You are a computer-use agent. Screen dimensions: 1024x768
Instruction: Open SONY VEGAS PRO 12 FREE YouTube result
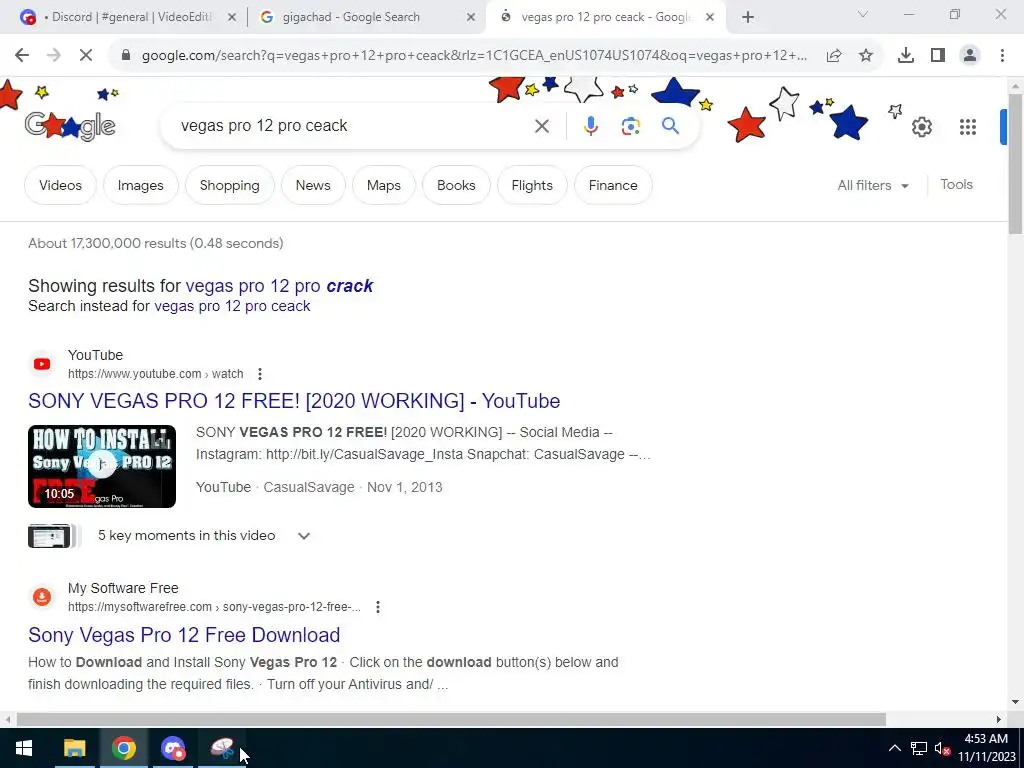pyautogui.click(x=294, y=401)
